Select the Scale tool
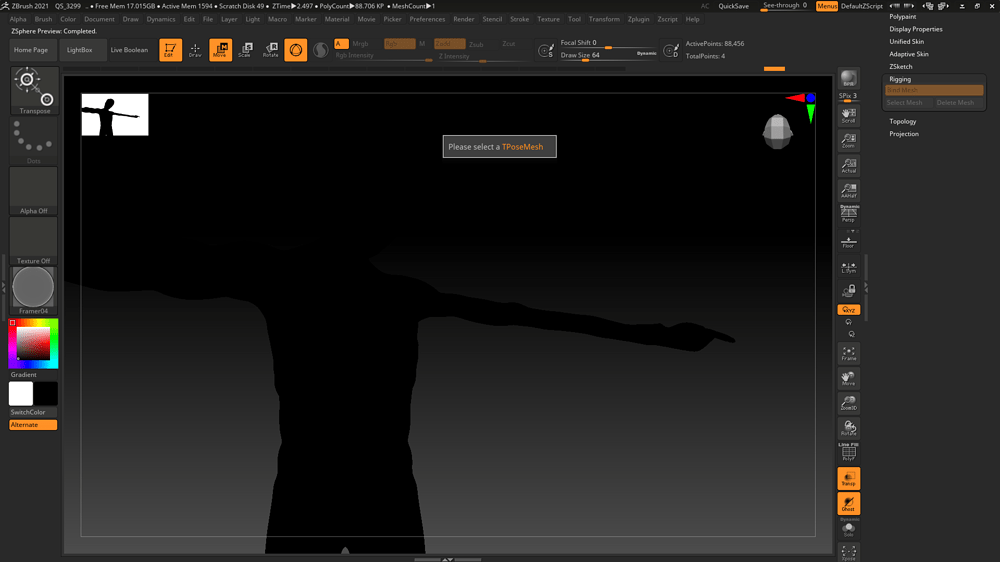Image resolution: width=1000 pixels, height=562 pixels. (x=246, y=50)
